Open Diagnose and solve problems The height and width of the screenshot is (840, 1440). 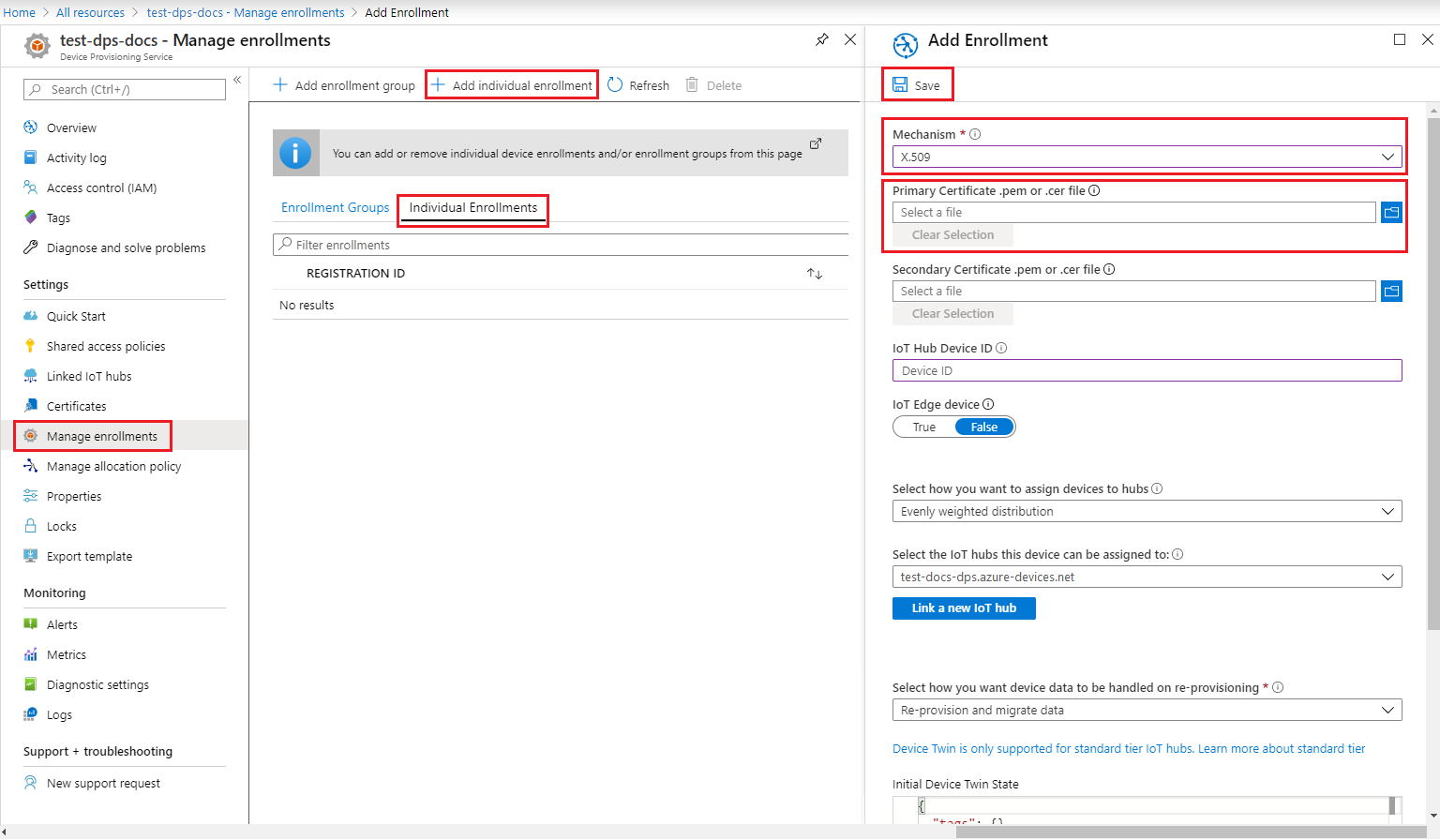(126, 247)
